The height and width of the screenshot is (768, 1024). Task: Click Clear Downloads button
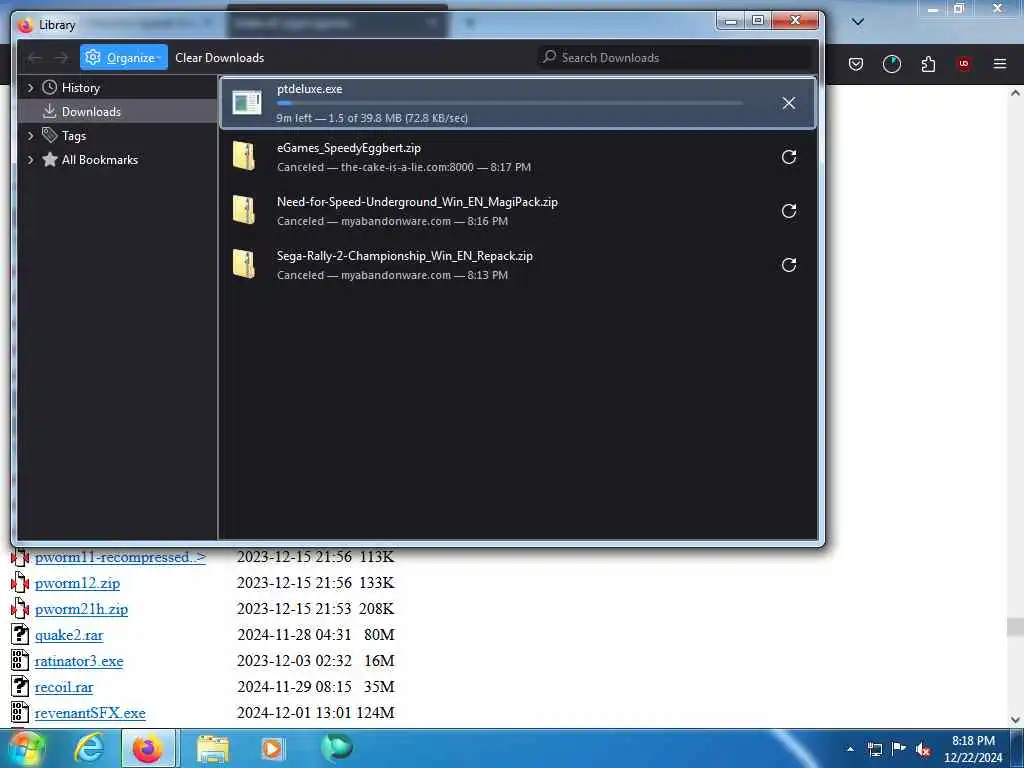click(219, 57)
